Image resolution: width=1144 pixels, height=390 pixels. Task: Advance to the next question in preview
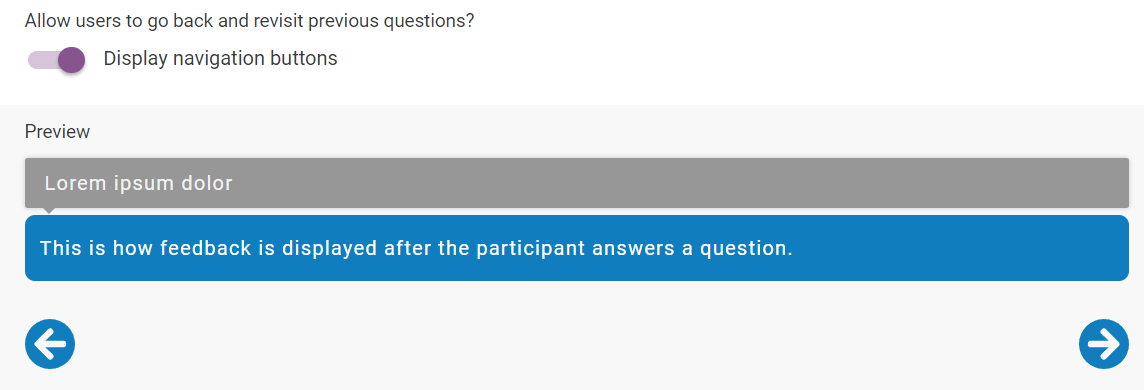click(x=1104, y=343)
